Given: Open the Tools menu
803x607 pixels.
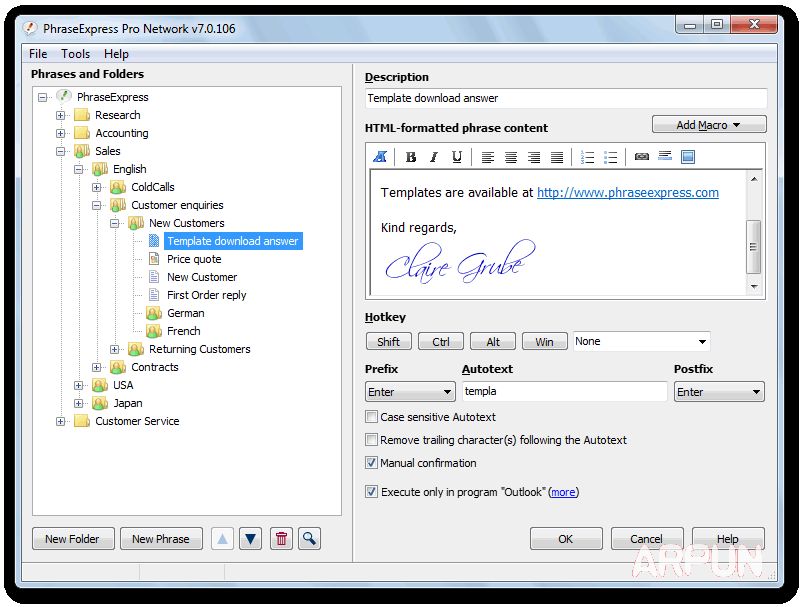Looking at the screenshot, I should point(75,54).
